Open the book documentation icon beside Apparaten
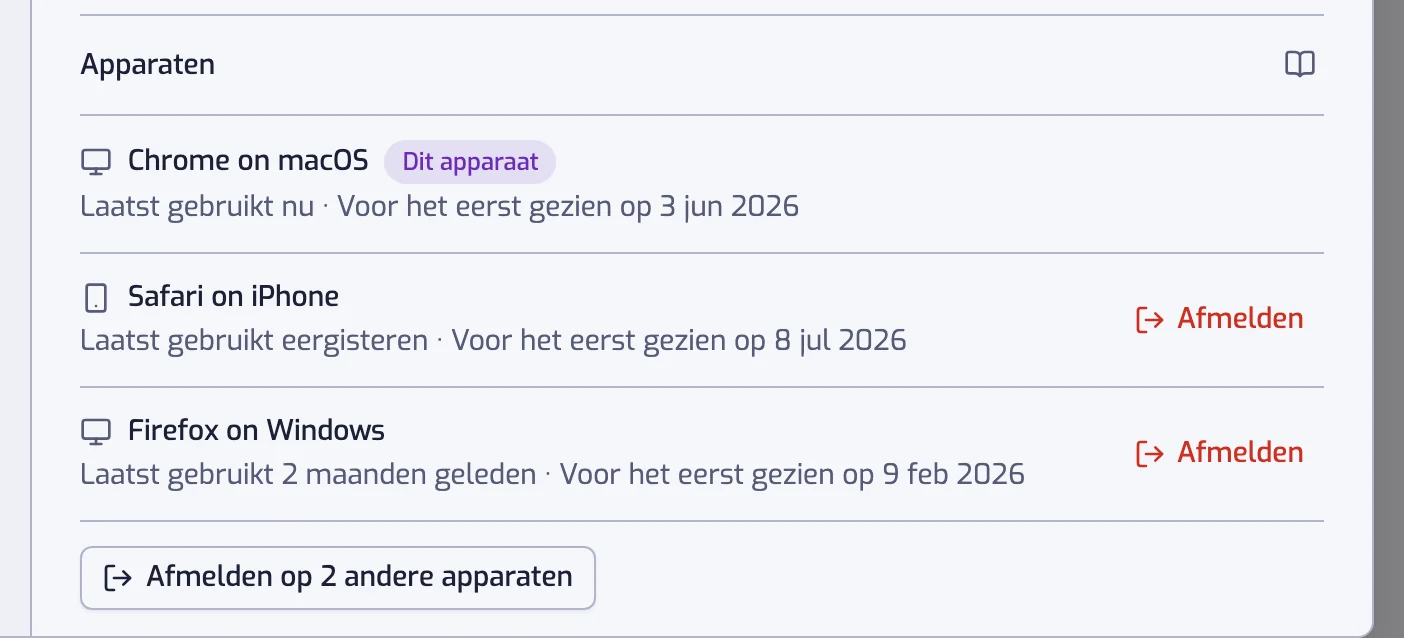This screenshot has height=638, width=1404. [1299, 65]
